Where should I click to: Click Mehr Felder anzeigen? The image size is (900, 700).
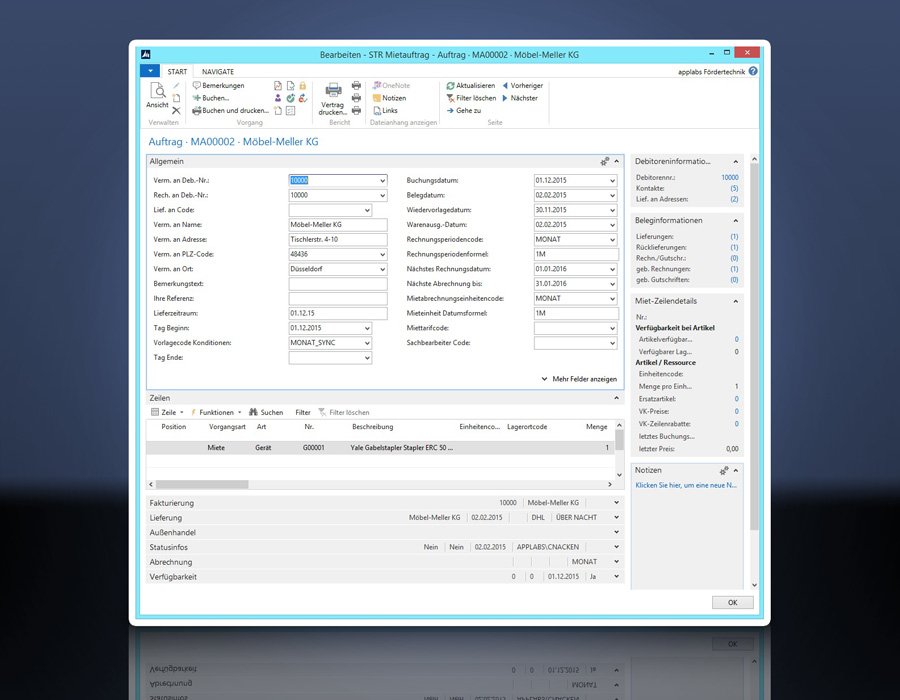click(x=579, y=379)
